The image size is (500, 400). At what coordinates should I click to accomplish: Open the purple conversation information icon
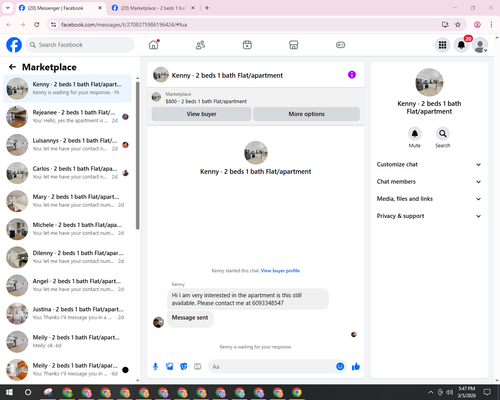pos(352,75)
